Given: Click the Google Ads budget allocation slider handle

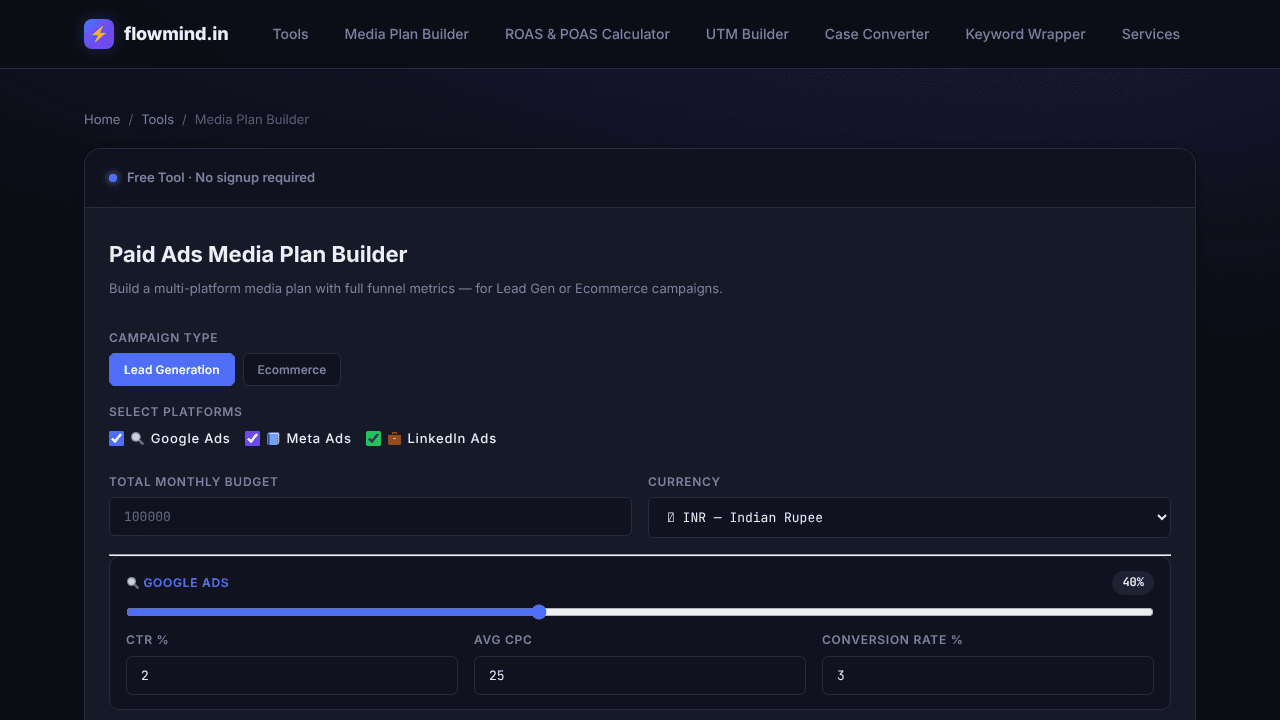Looking at the screenshot, I should (539, 612).
